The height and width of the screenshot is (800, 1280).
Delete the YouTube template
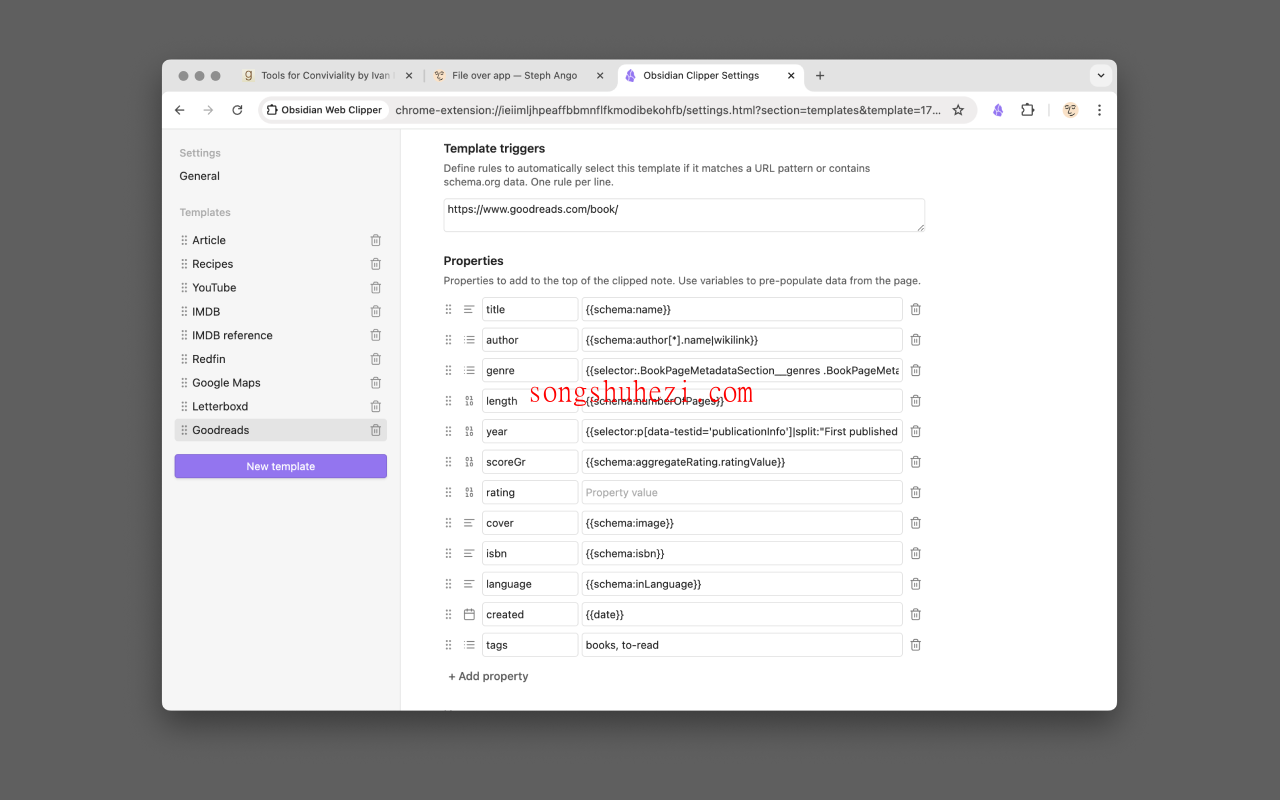[376, 288]
